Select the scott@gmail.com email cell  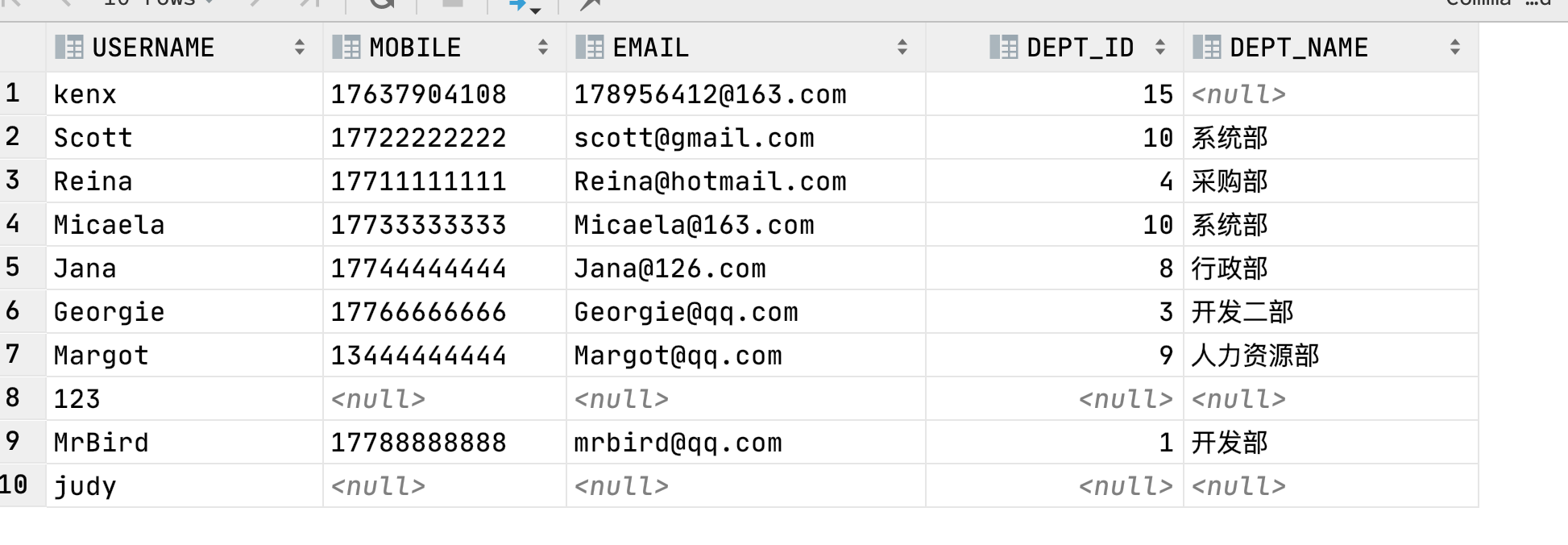coord(746,138)
